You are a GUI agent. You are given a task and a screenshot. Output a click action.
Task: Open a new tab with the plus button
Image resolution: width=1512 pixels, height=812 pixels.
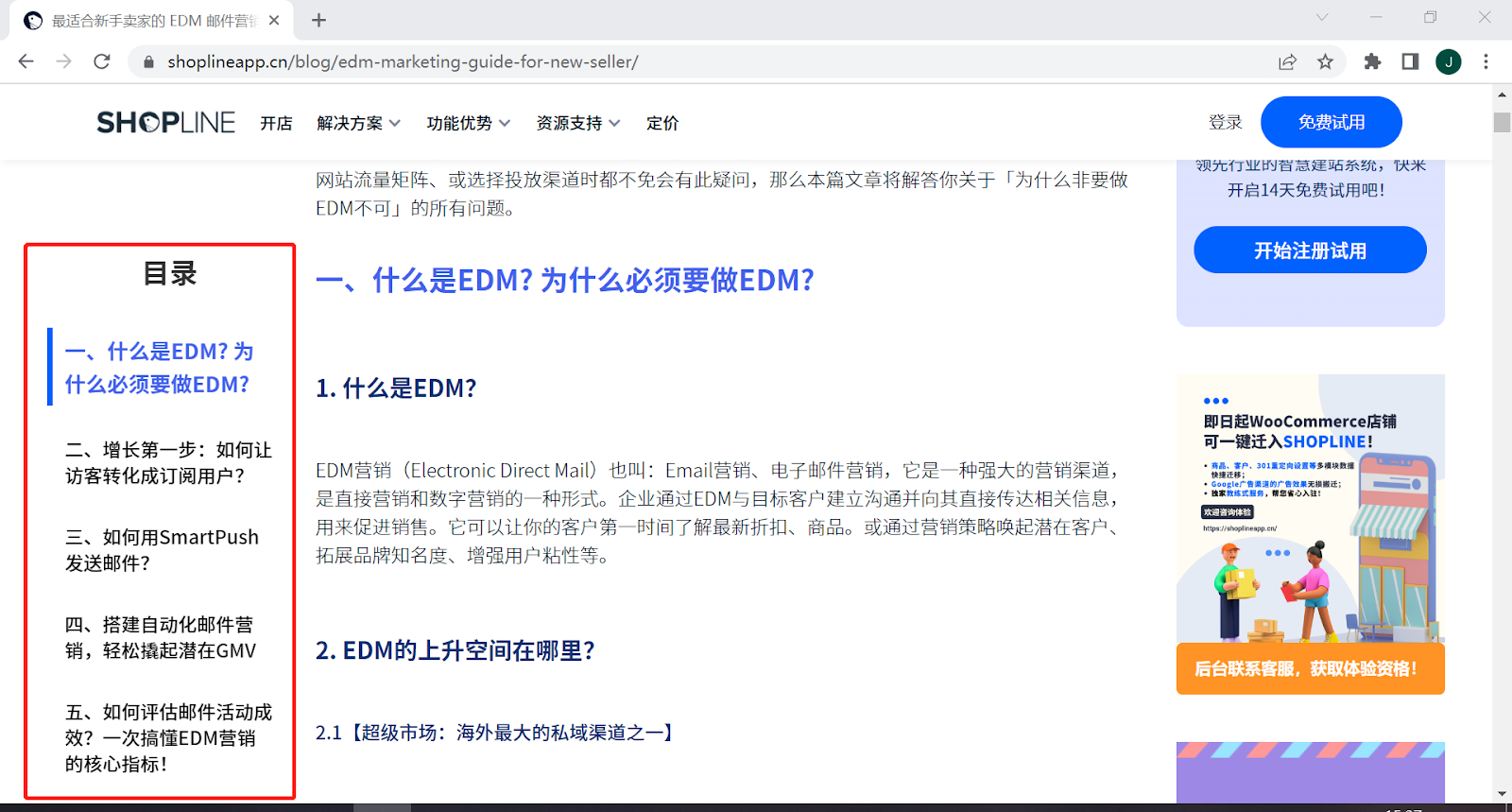tap(318, 20)
